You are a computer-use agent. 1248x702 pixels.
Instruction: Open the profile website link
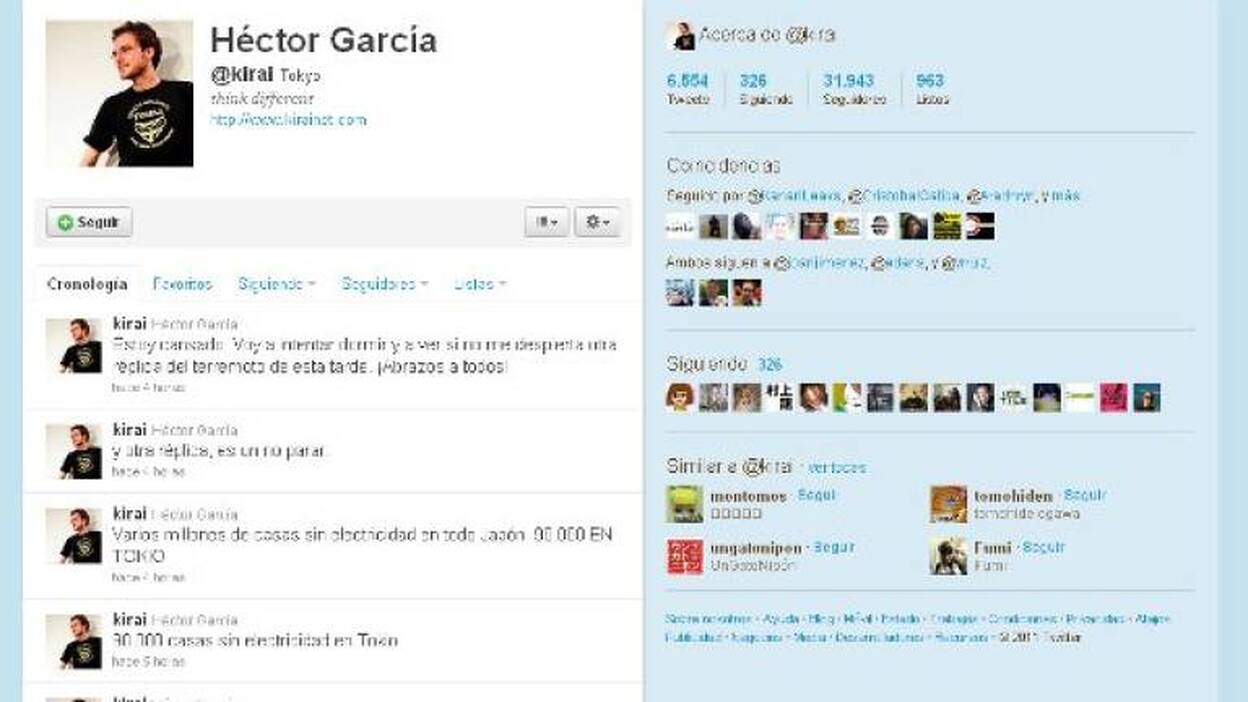click(288, 120)
